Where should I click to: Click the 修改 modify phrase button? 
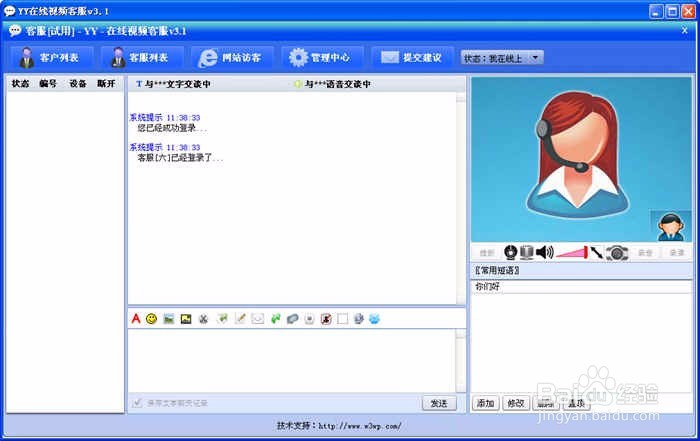[516, 404]
